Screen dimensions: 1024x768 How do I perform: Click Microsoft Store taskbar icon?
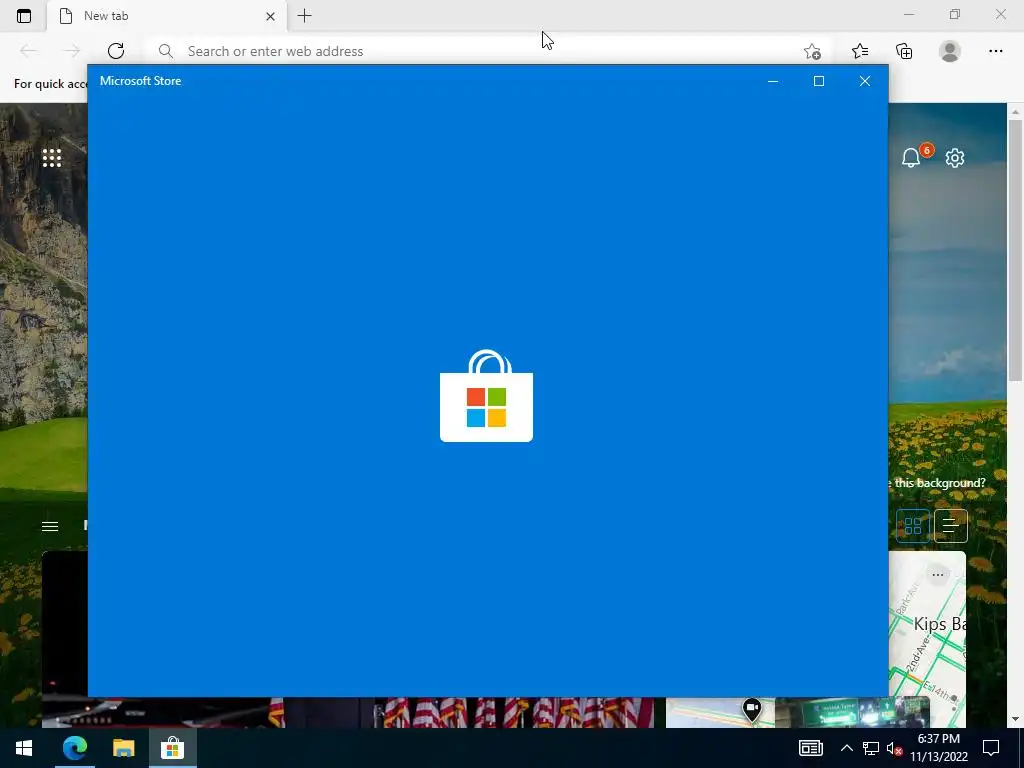click(x=172, y=748)
